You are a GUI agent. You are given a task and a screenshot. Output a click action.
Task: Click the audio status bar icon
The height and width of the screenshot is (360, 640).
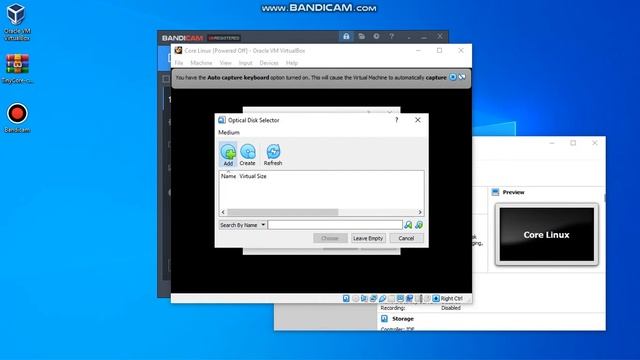(x=364, y=299)
